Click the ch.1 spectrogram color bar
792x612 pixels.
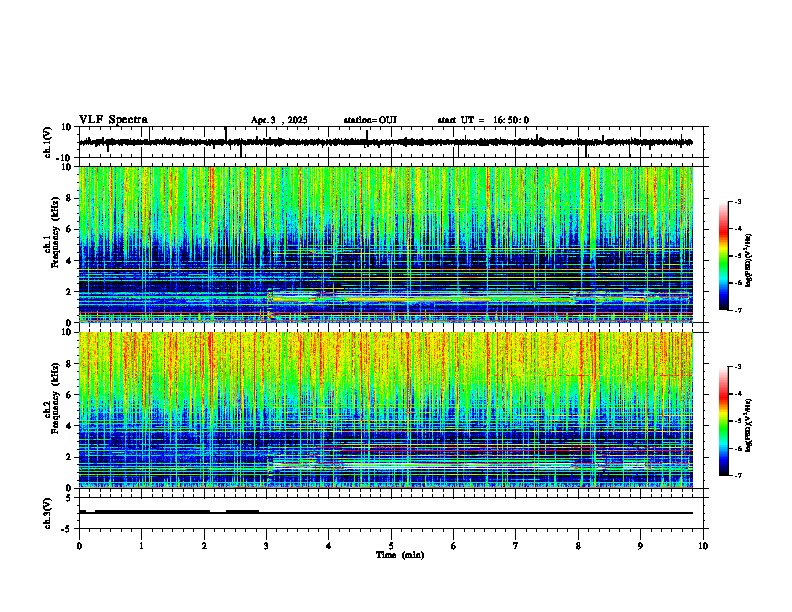(724, 256)
